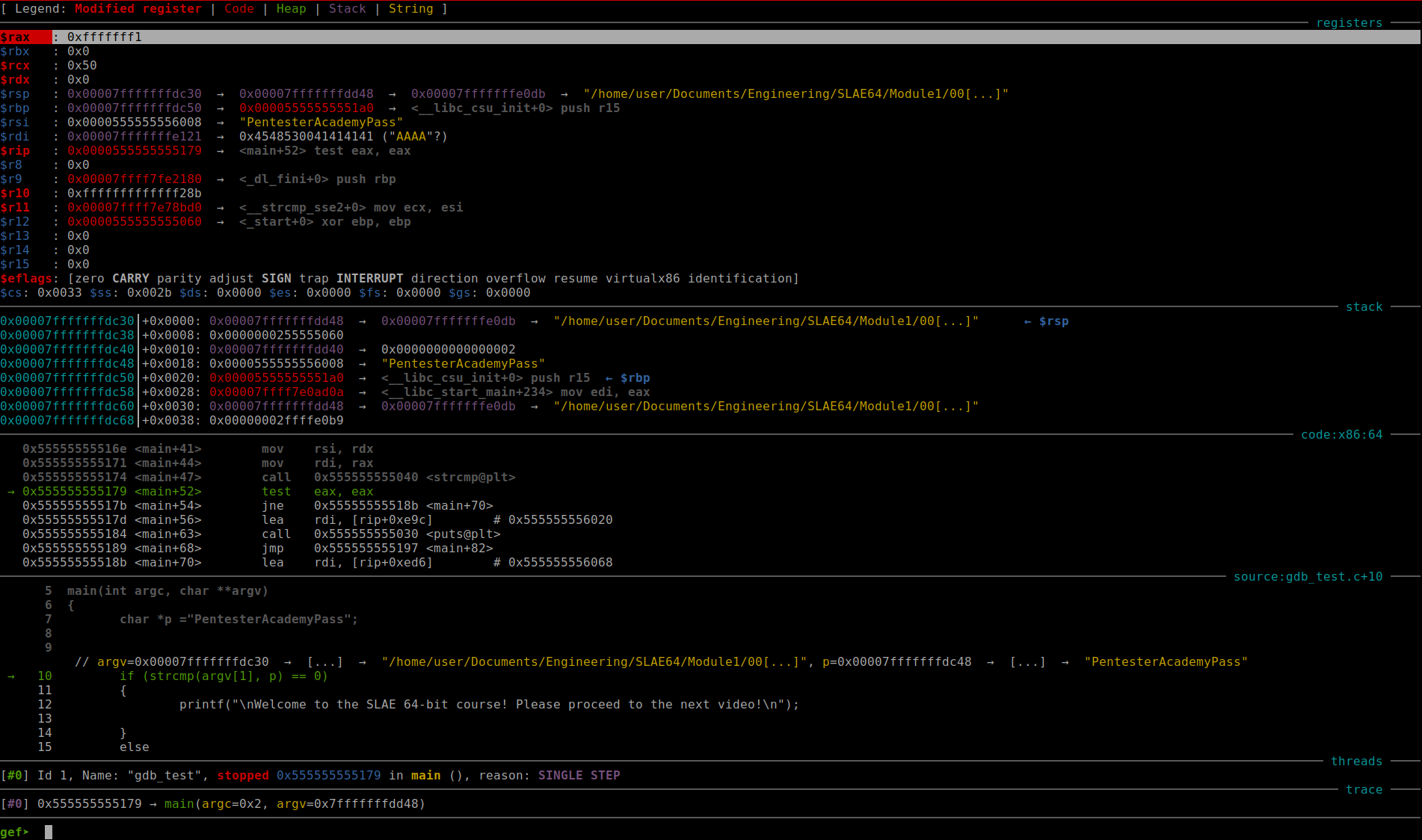Click the arrow marker beside source line 10
Image resolution: width=1422 pixels, height=840 pixels.
tap(11, 676)
